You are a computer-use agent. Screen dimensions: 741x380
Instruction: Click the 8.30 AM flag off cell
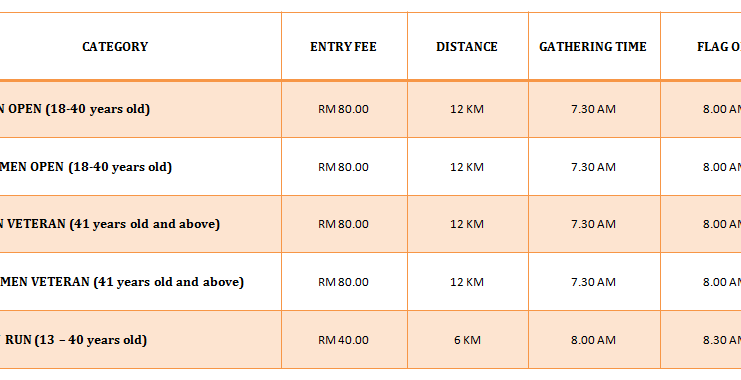(722, 340)
